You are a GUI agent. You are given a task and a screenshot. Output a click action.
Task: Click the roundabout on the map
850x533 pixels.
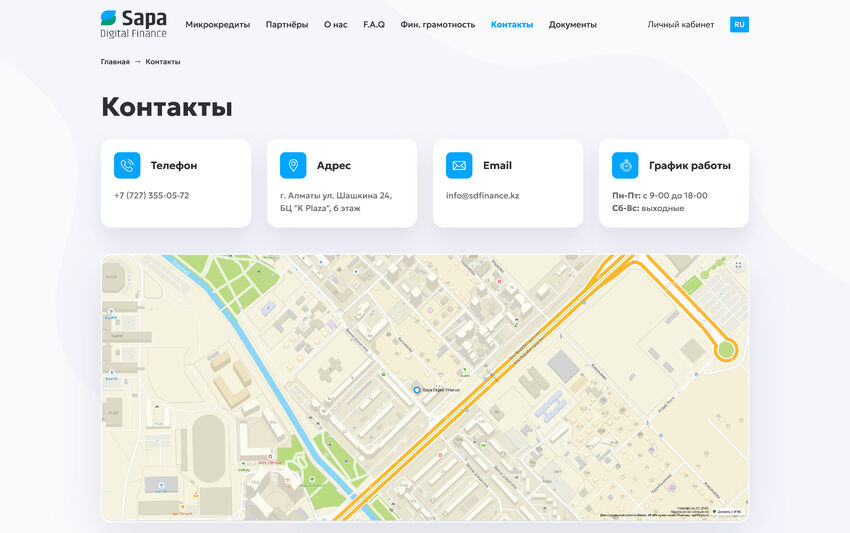726,350
